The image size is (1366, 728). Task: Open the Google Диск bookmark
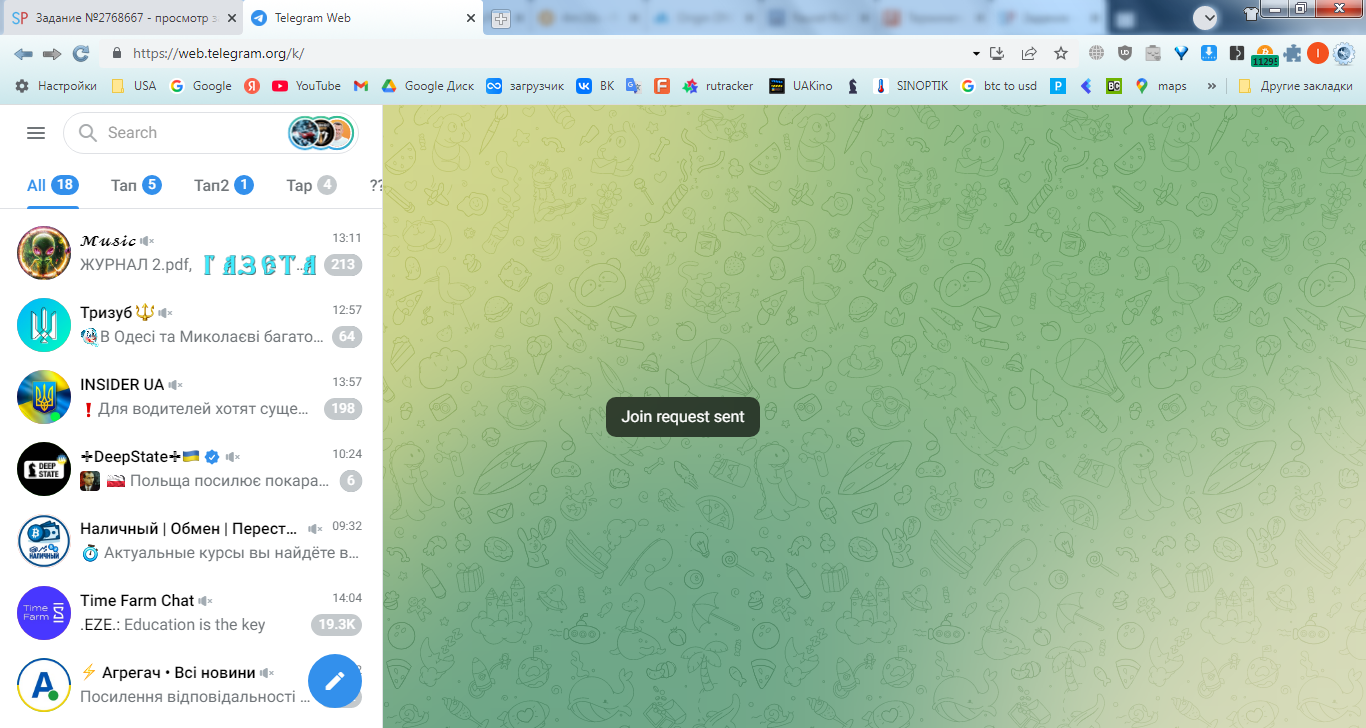coord(427,86)
